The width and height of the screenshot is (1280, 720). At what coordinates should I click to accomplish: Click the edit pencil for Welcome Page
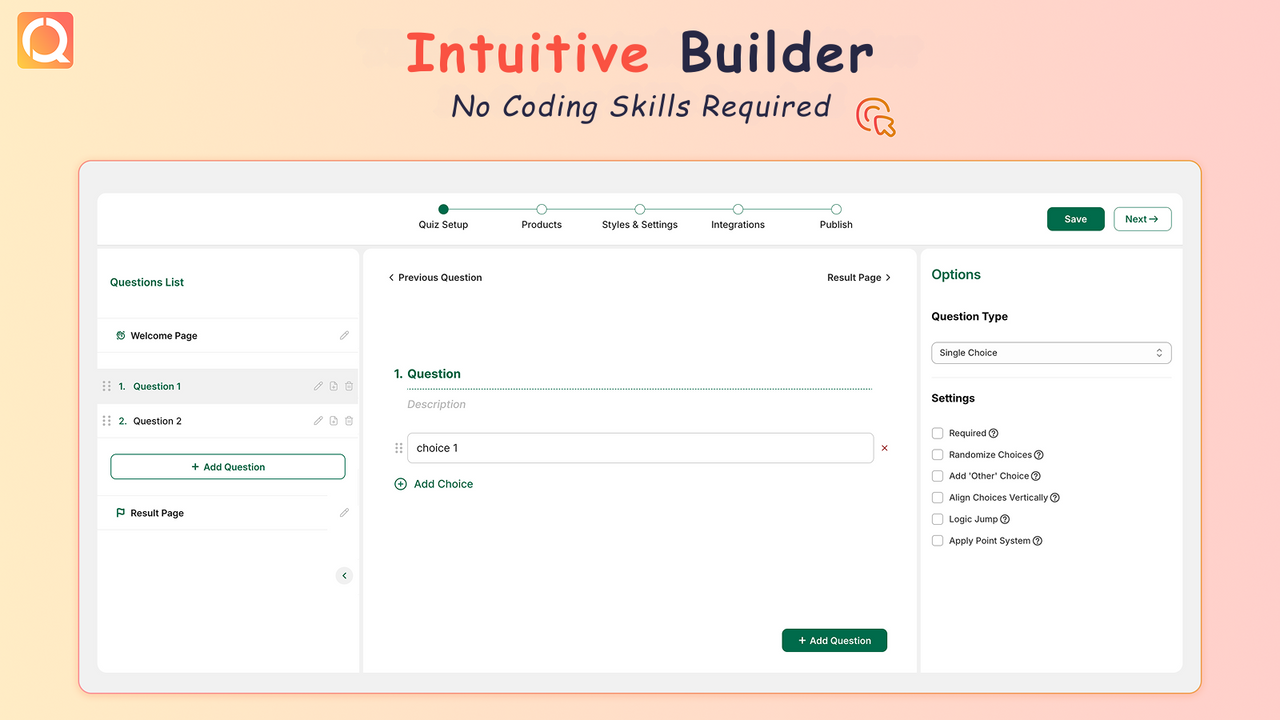[344, 336]
